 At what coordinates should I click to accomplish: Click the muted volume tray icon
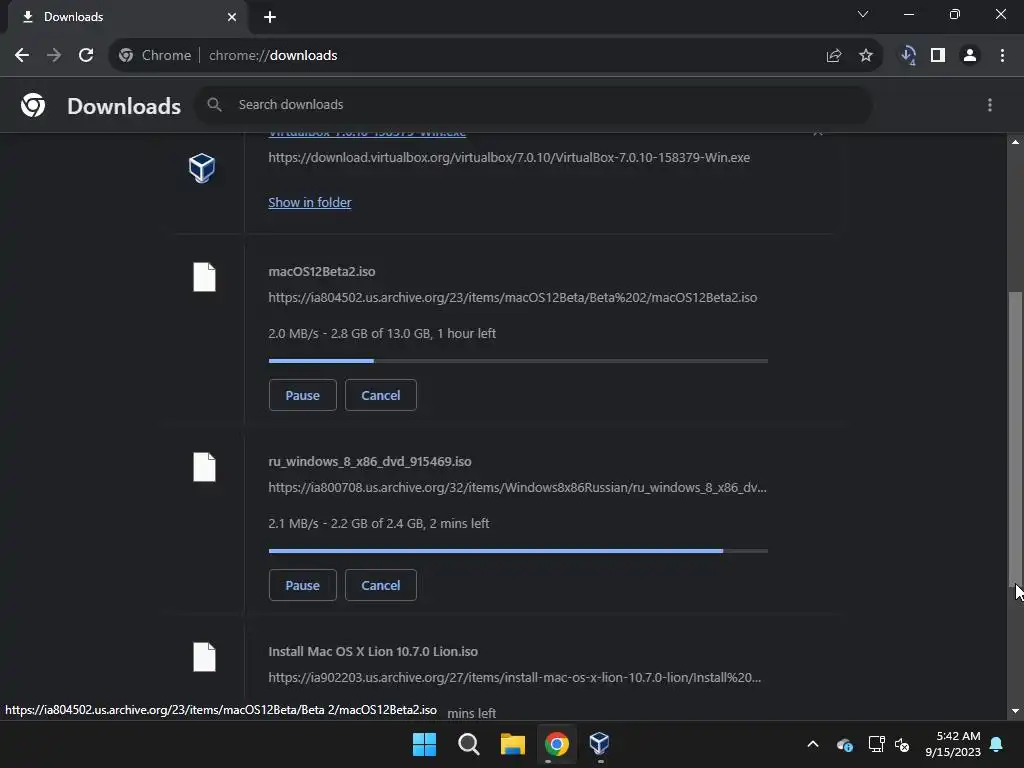pos(902,744)
